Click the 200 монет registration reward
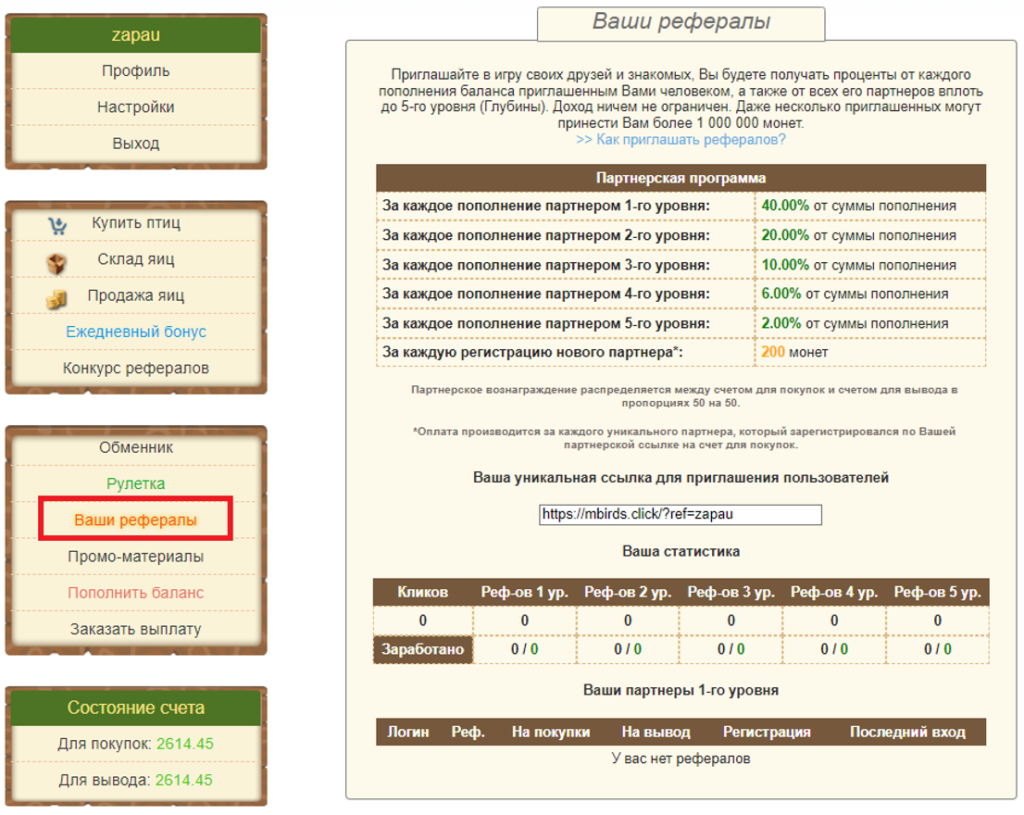This screenshot has width=1024, height=815. pyautogui.click(x=795, y=352)
